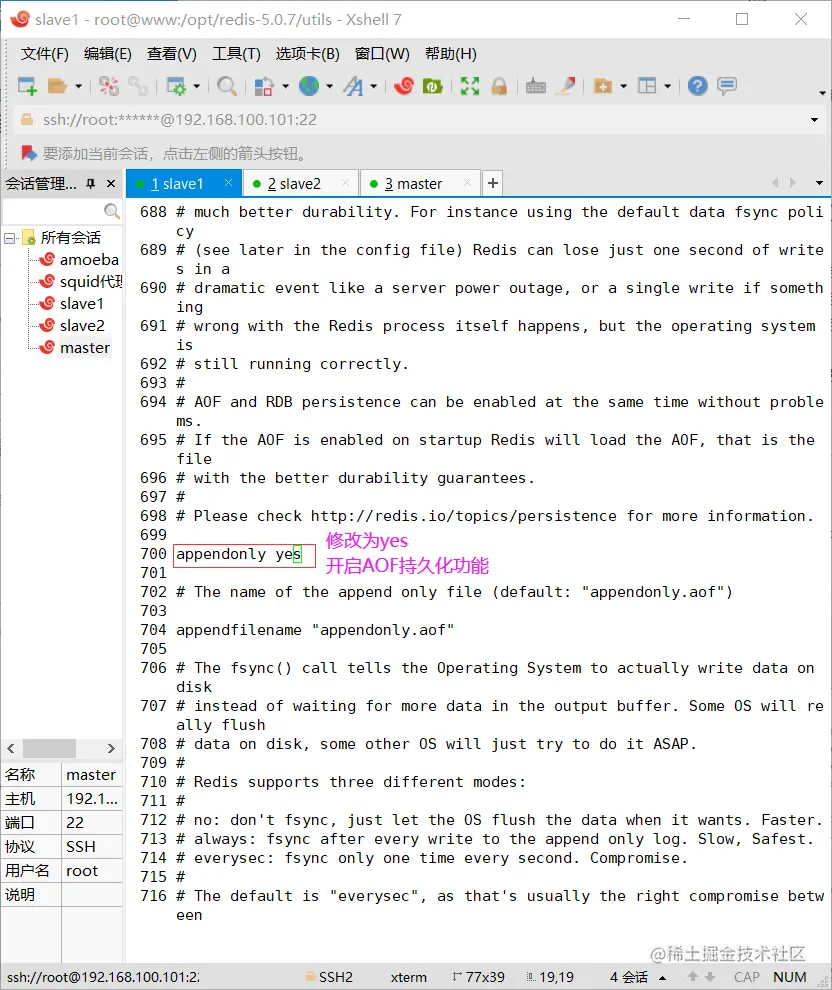Click the session manager search field
Viewport: 832px width, 990px height.
tap(61, 211)
